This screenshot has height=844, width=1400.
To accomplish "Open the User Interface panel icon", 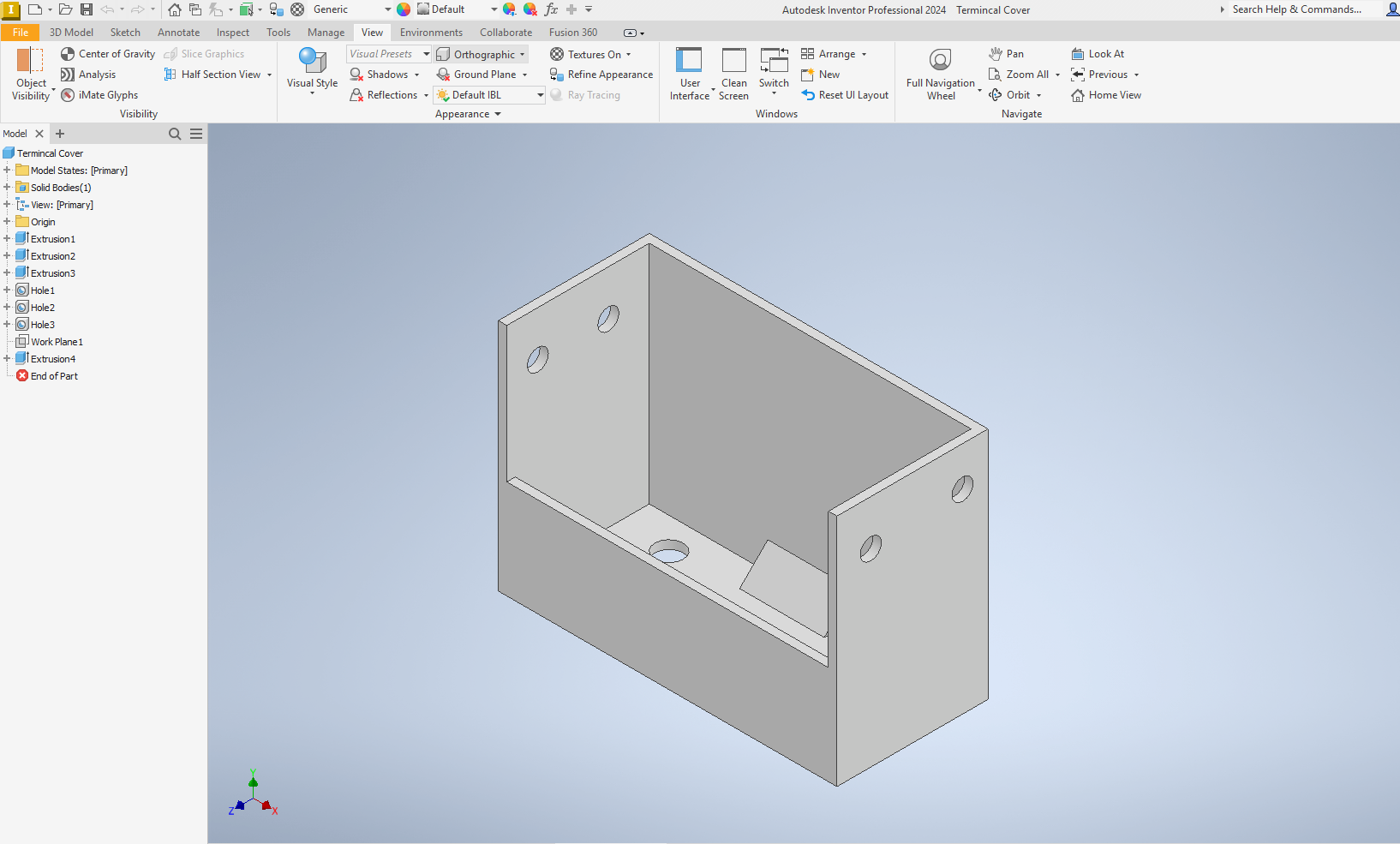I will (x=689, y=61).
